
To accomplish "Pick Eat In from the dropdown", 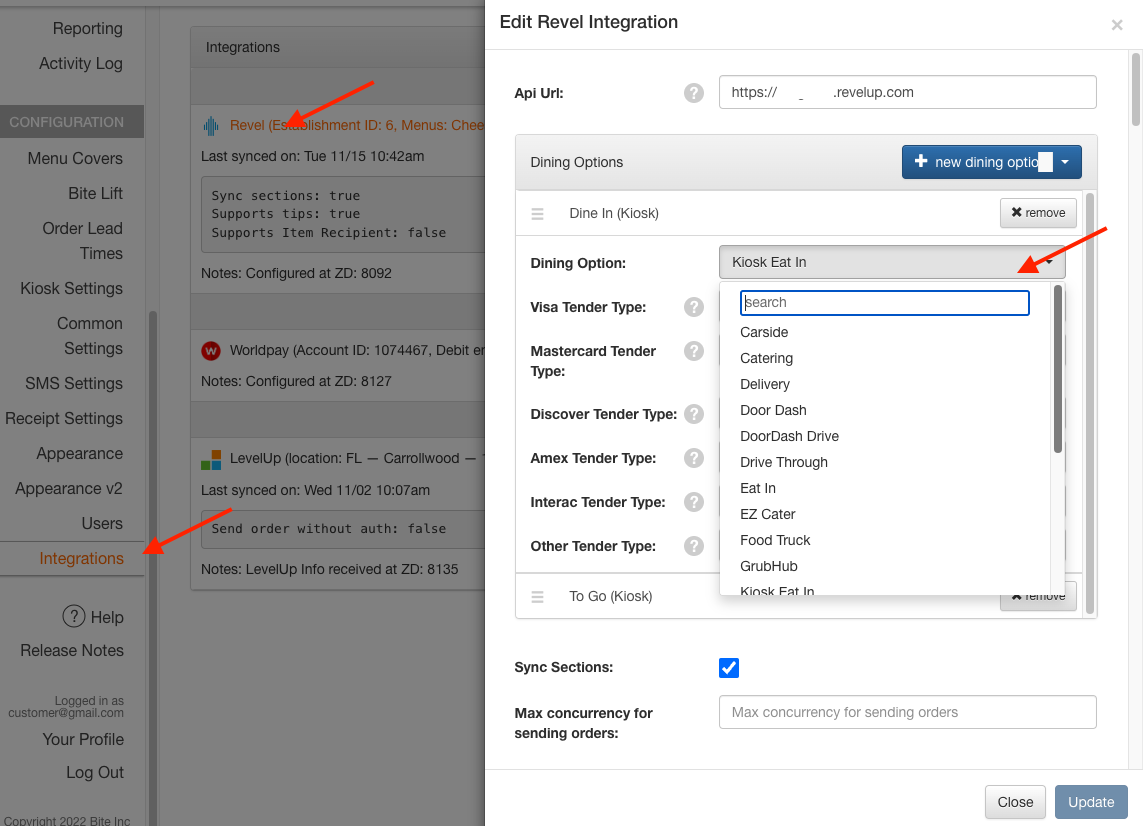I will coord(757,488).
